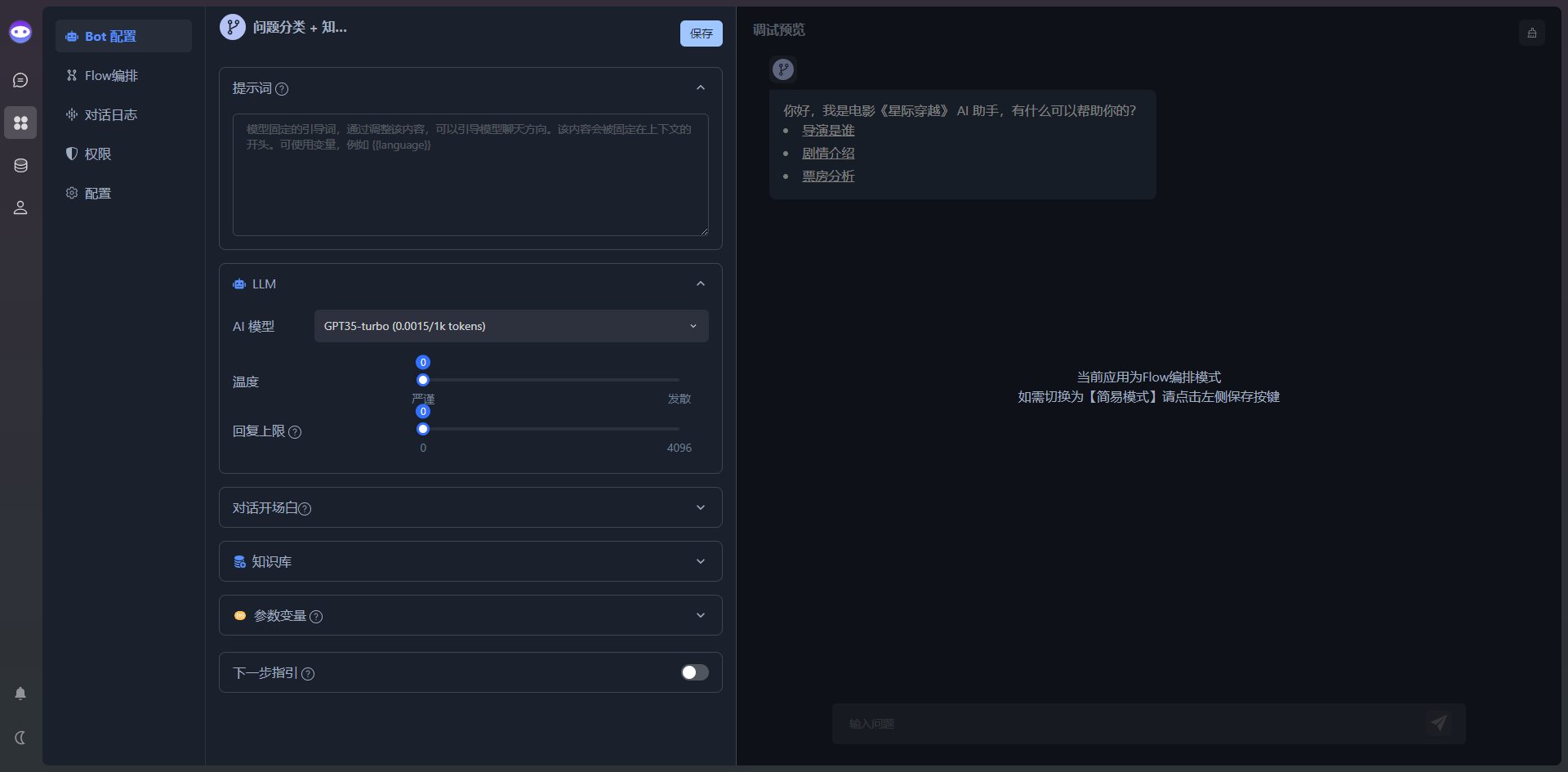Screen dimensions: 1568x772
Task: Click the 提示词 prompt text area
Action: (470, 175)
